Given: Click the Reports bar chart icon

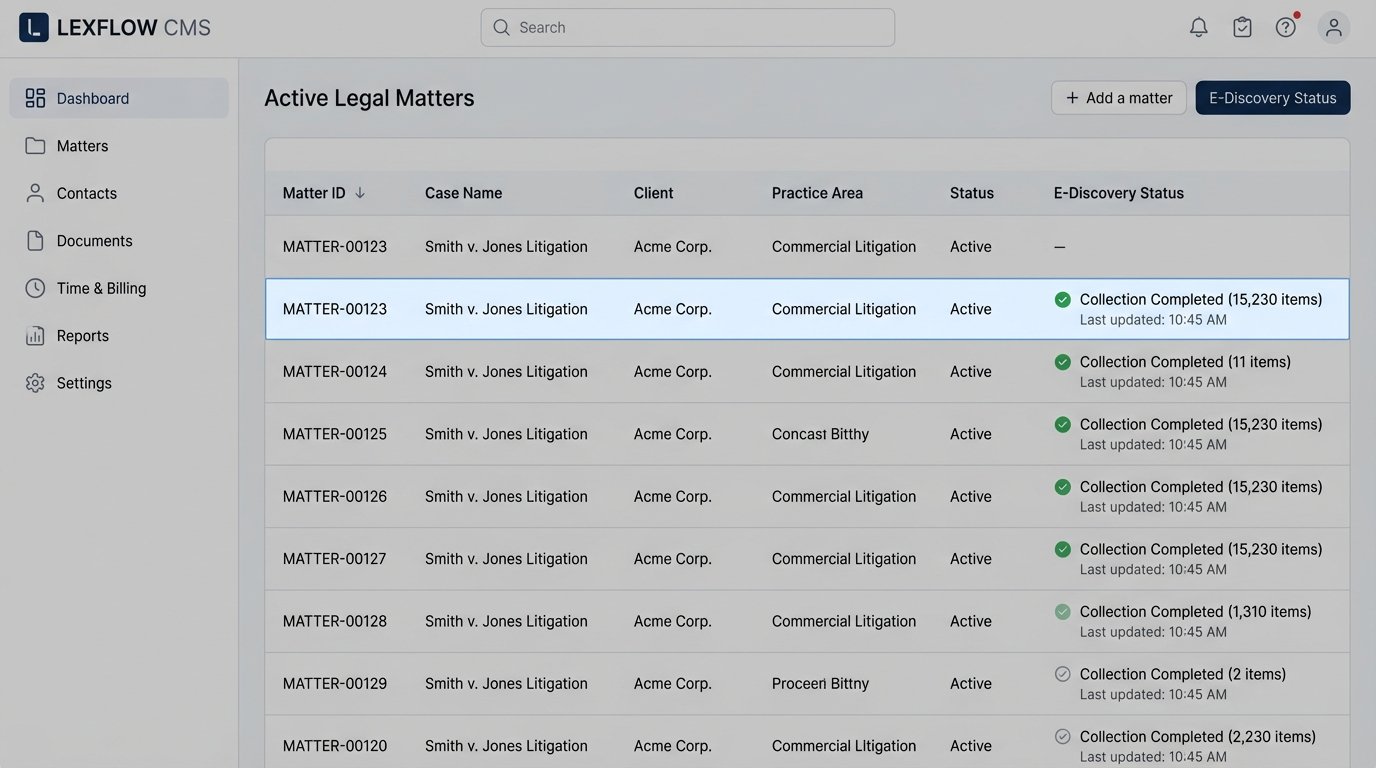Looking at the screenshot, I should (34, 335).
